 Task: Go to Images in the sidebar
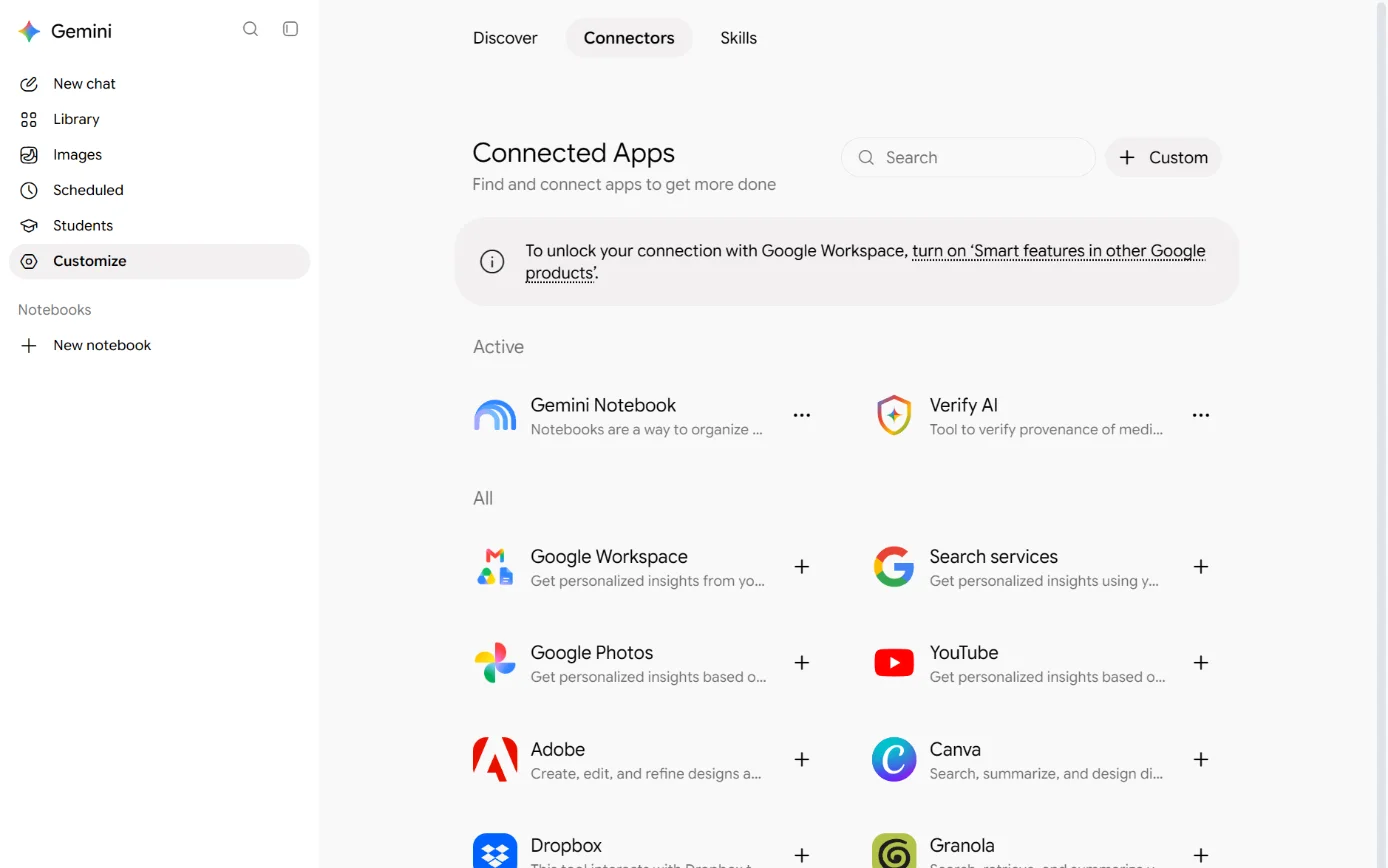160,155
